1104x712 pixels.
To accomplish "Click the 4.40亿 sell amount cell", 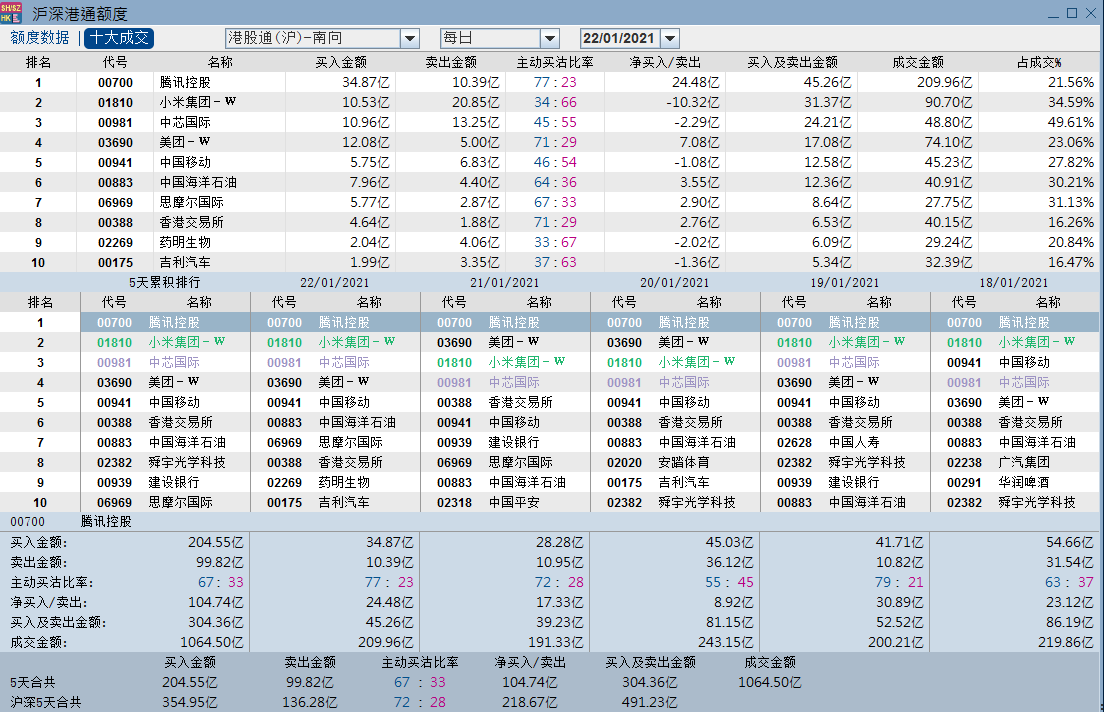I will [x=479, y=182].
